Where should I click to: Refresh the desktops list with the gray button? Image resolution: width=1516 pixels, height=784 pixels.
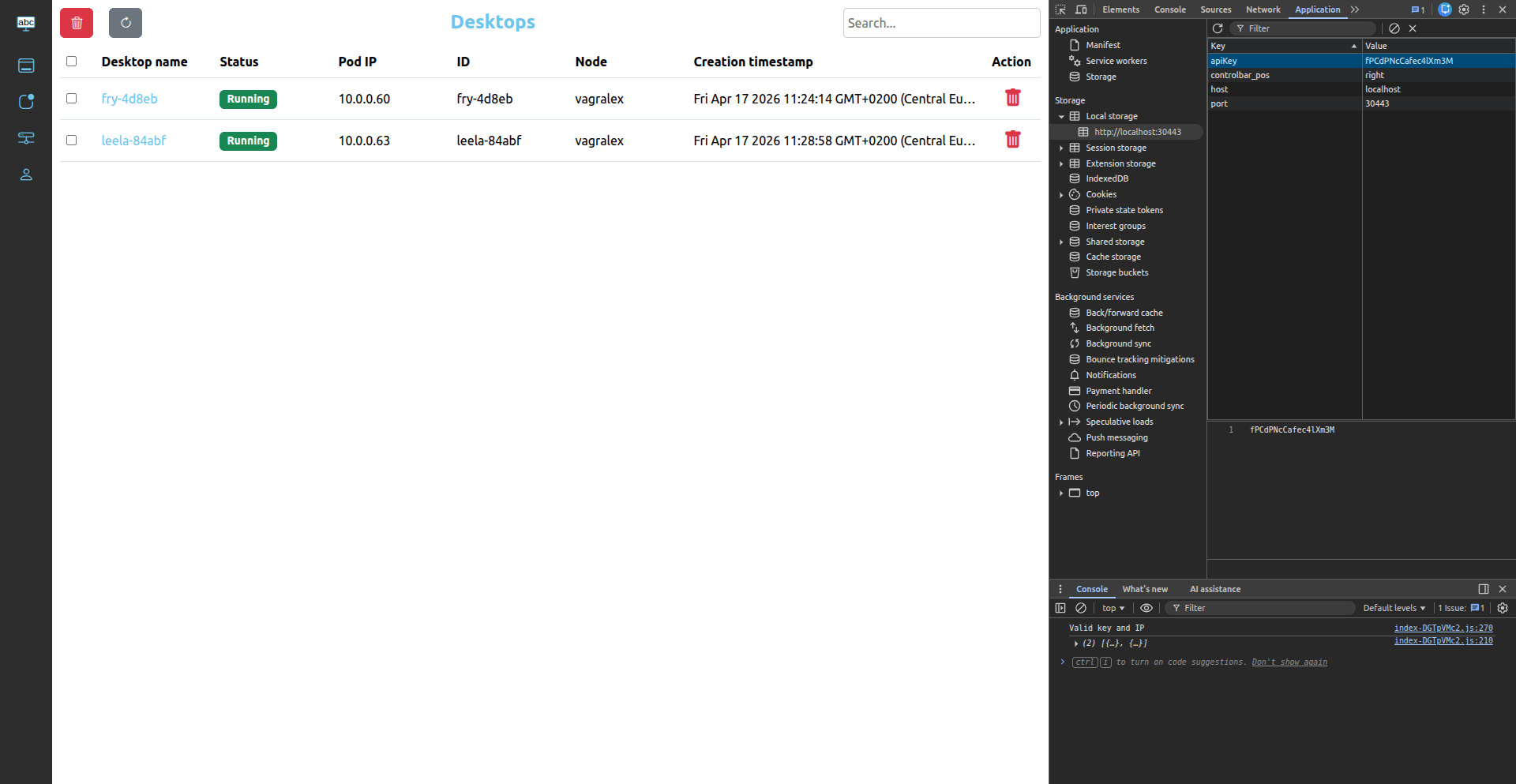pyautogui.click(x=126, y=23)
